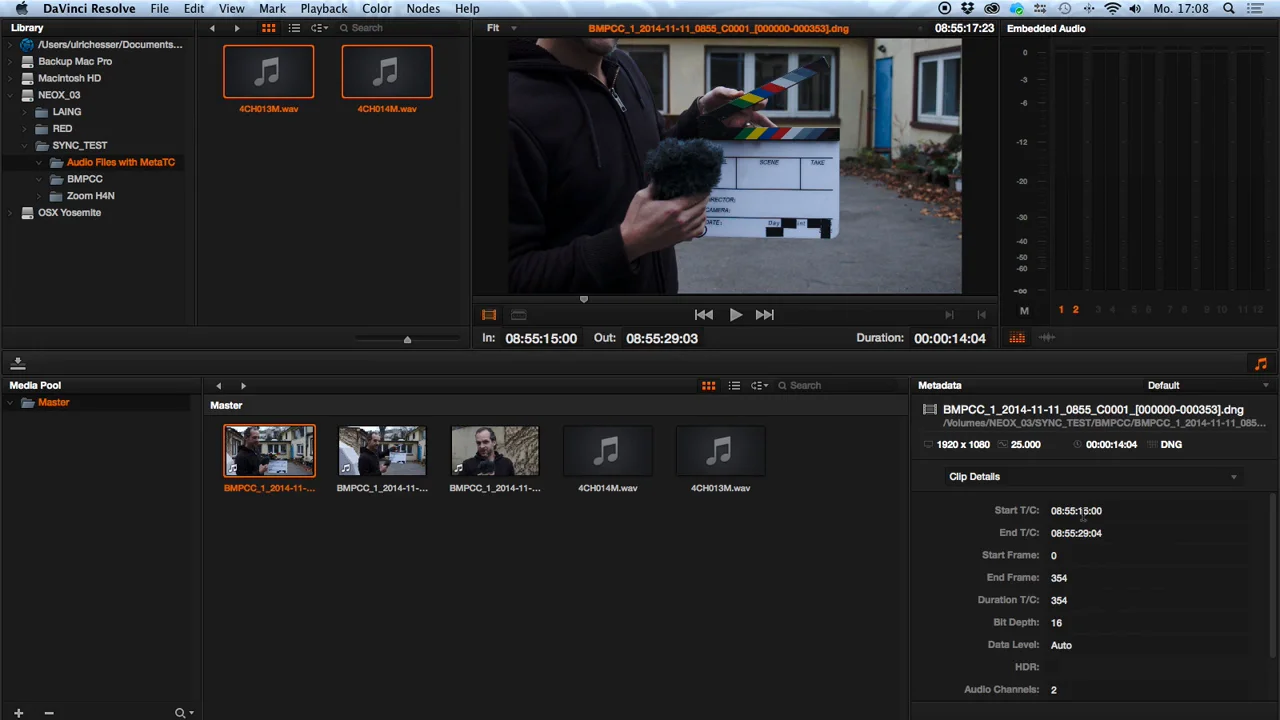Click the M label under audio meters
The width and height of the screenshot is (1280, 720).
1024,310
